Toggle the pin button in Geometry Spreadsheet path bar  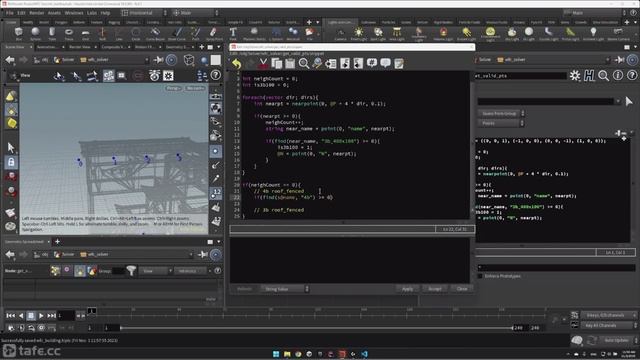(x=203, y=254)
